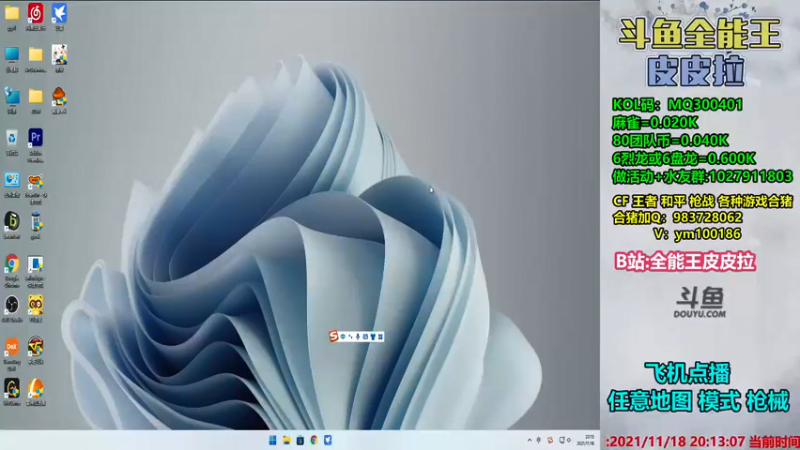Viewport: 800px width, 450px height.
Task: Open the Recycle Bin desktop icon
Action: click(12, 141)
